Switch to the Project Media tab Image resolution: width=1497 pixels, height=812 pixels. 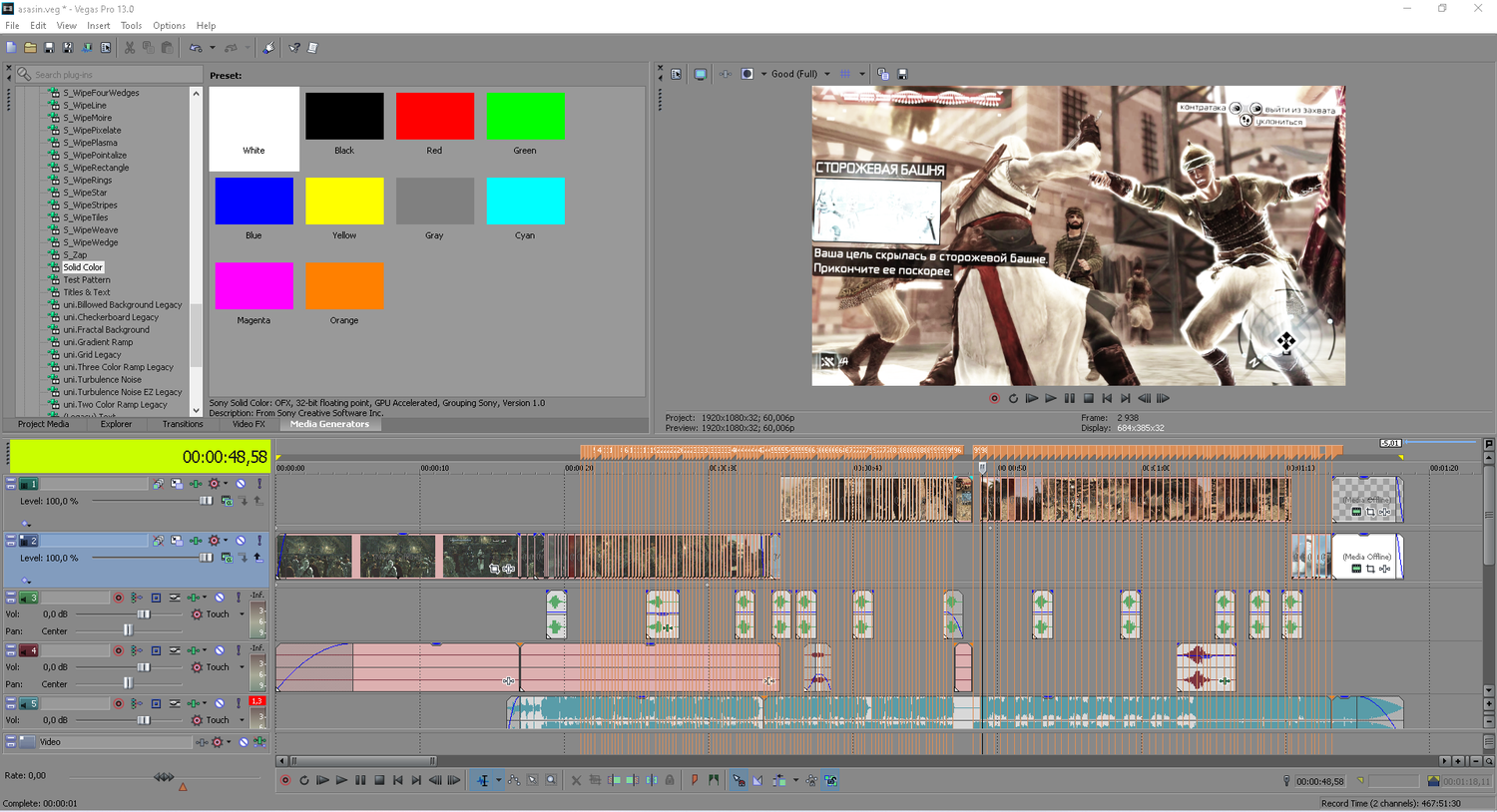click(x=44, y=424)
